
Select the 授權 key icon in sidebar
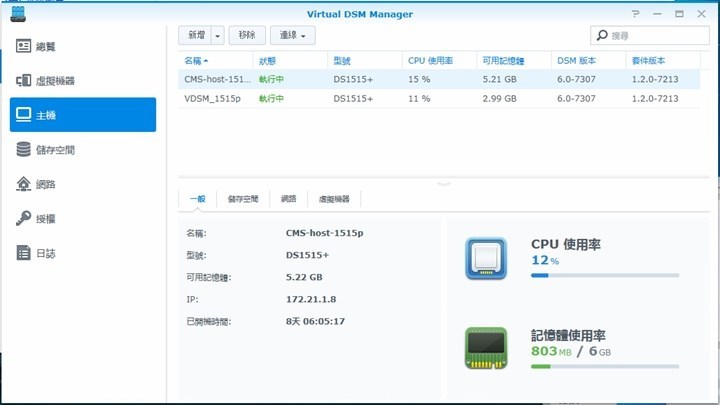(24, 219)
